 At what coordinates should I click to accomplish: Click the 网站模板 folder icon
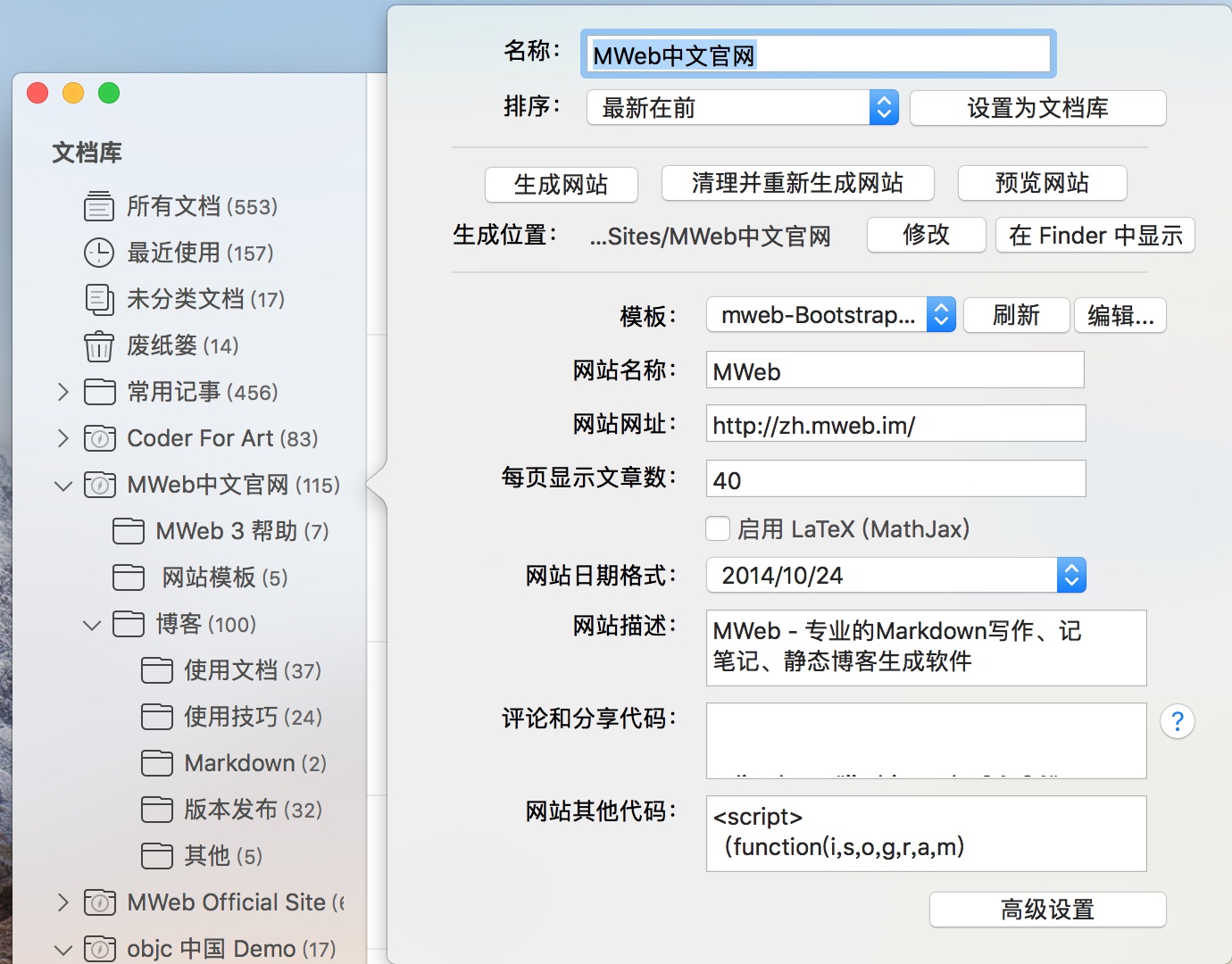pos(129,578)
